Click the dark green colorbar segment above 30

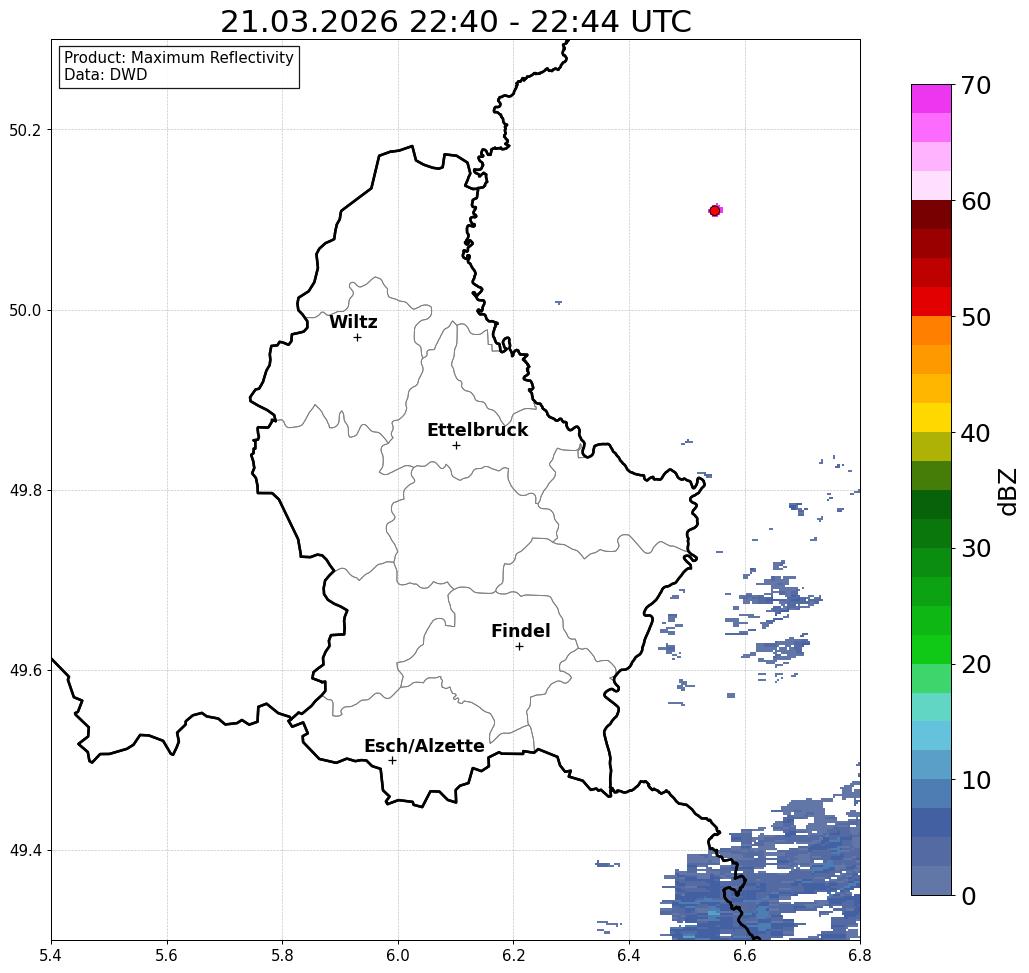coord(931,533)
